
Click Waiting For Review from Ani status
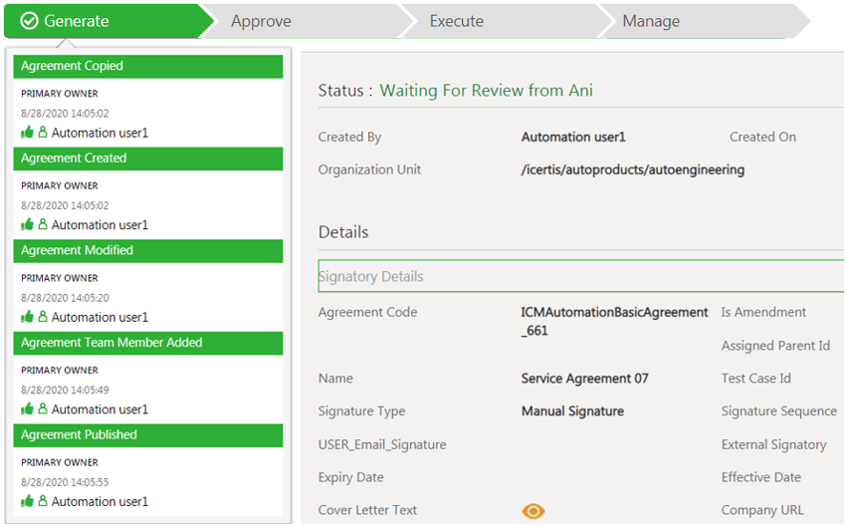[486, 91]
